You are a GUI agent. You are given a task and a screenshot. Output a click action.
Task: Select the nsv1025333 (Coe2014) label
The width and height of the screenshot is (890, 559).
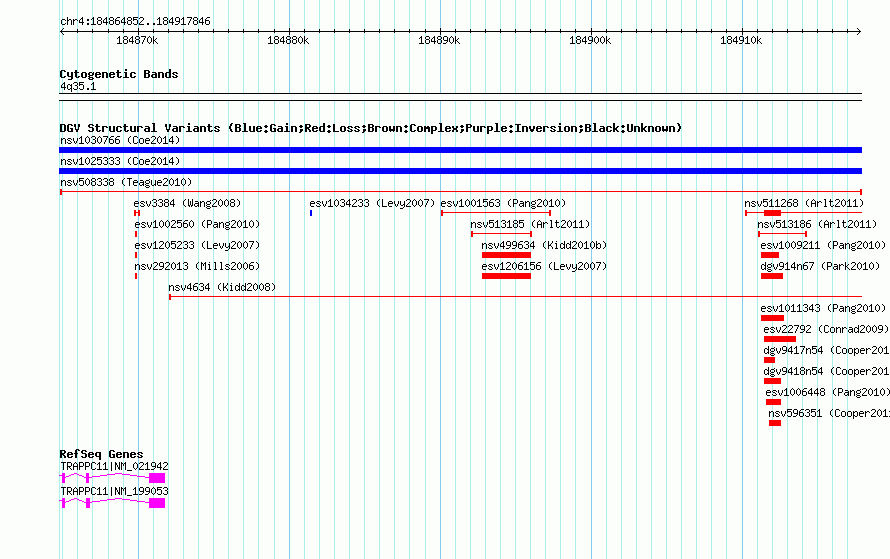click(x=120, y=161)
